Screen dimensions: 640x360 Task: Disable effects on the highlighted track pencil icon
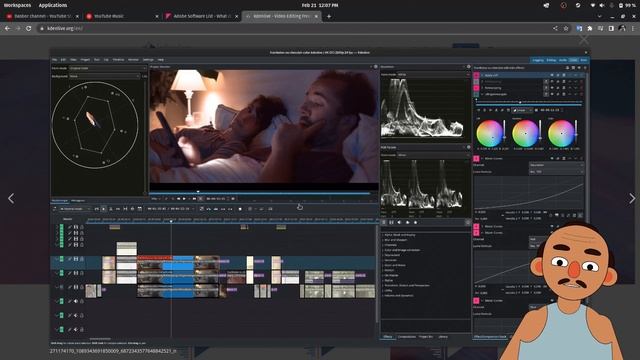click(70, 259)
